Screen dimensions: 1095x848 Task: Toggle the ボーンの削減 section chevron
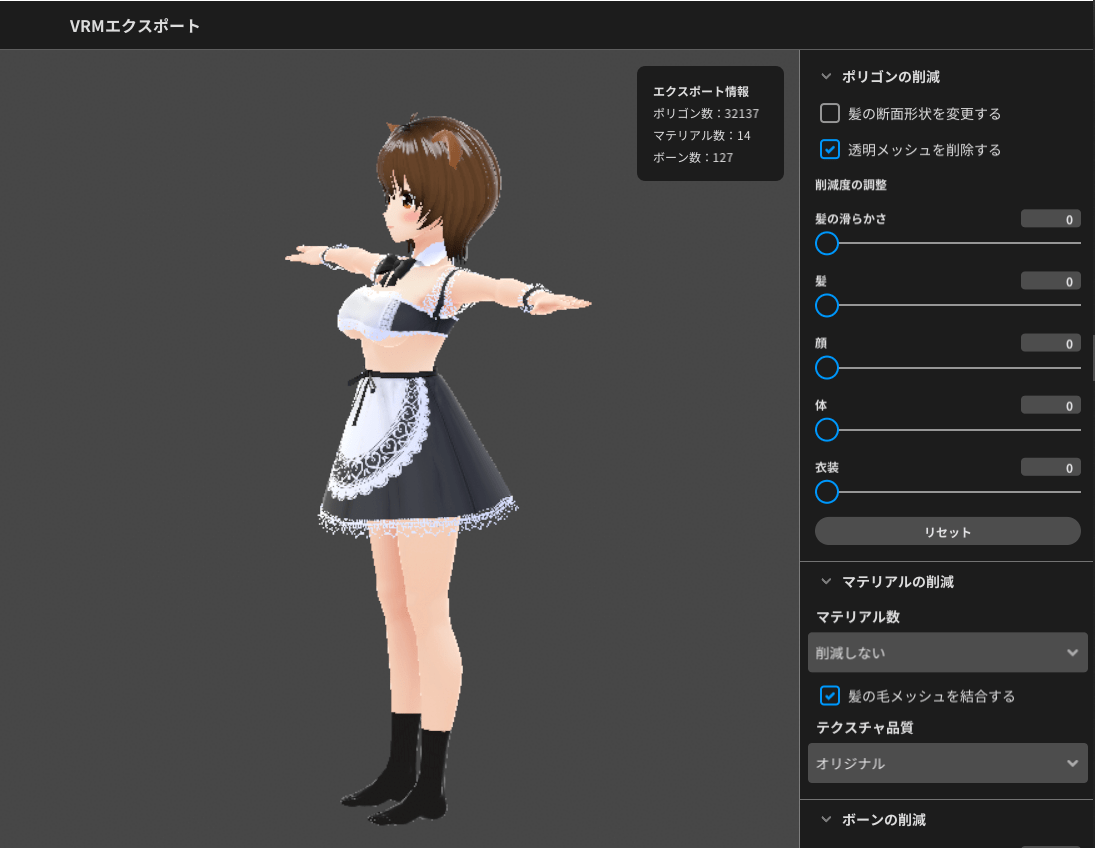[x=826, y=819]
